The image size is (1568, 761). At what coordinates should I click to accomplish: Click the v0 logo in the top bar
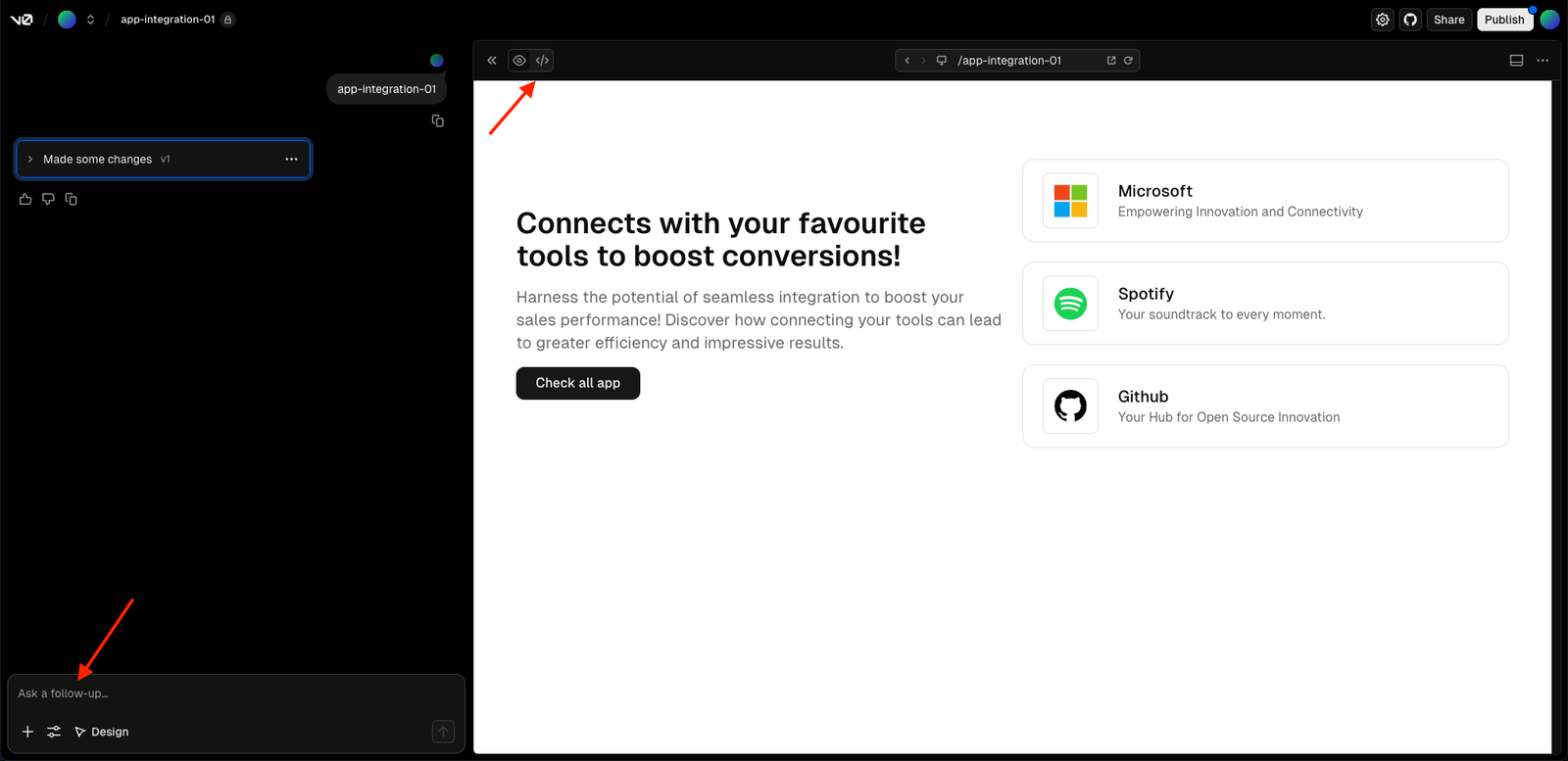pos(22,20)
